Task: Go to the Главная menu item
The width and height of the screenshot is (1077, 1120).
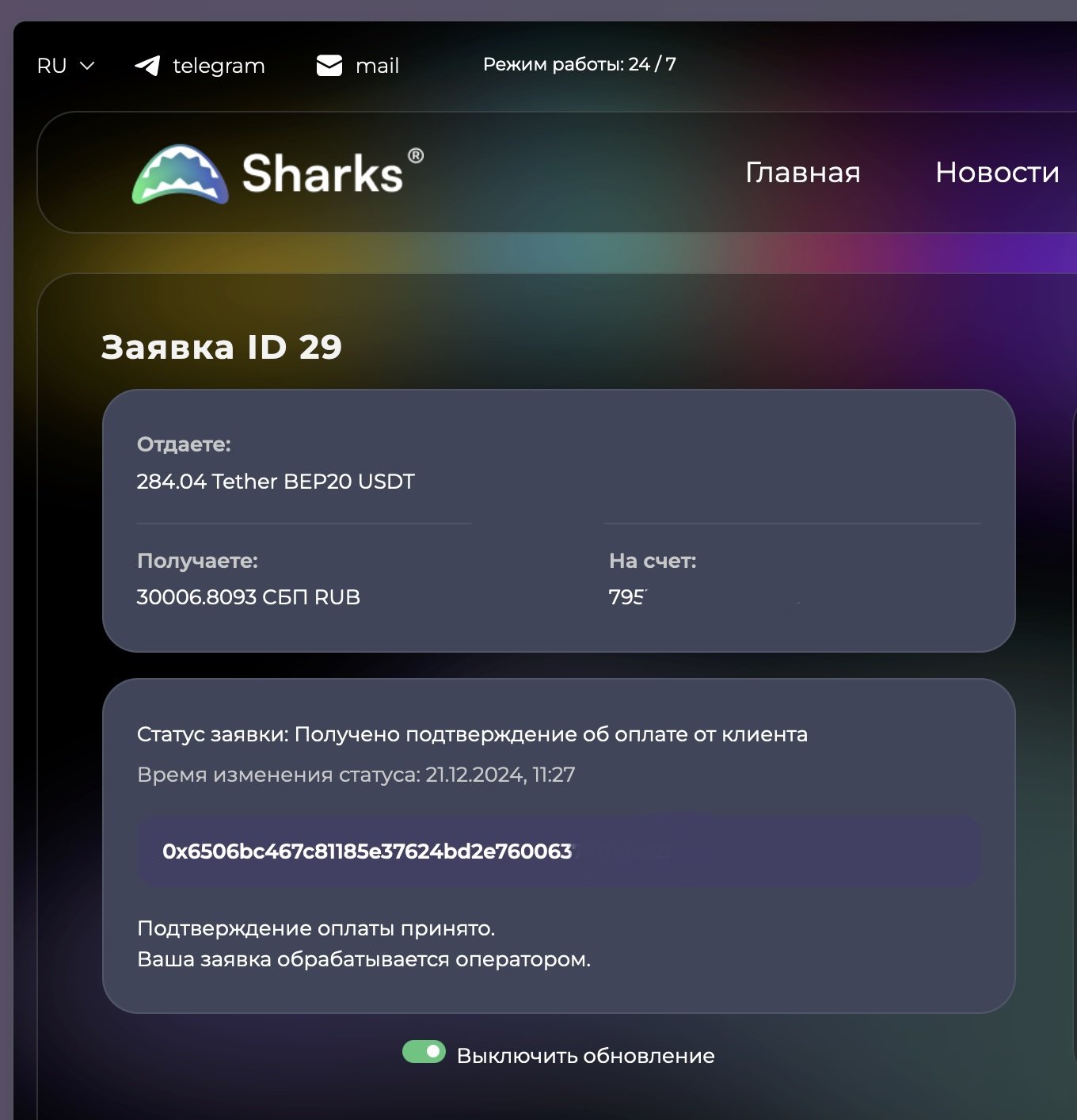Action: coord(803,173)
